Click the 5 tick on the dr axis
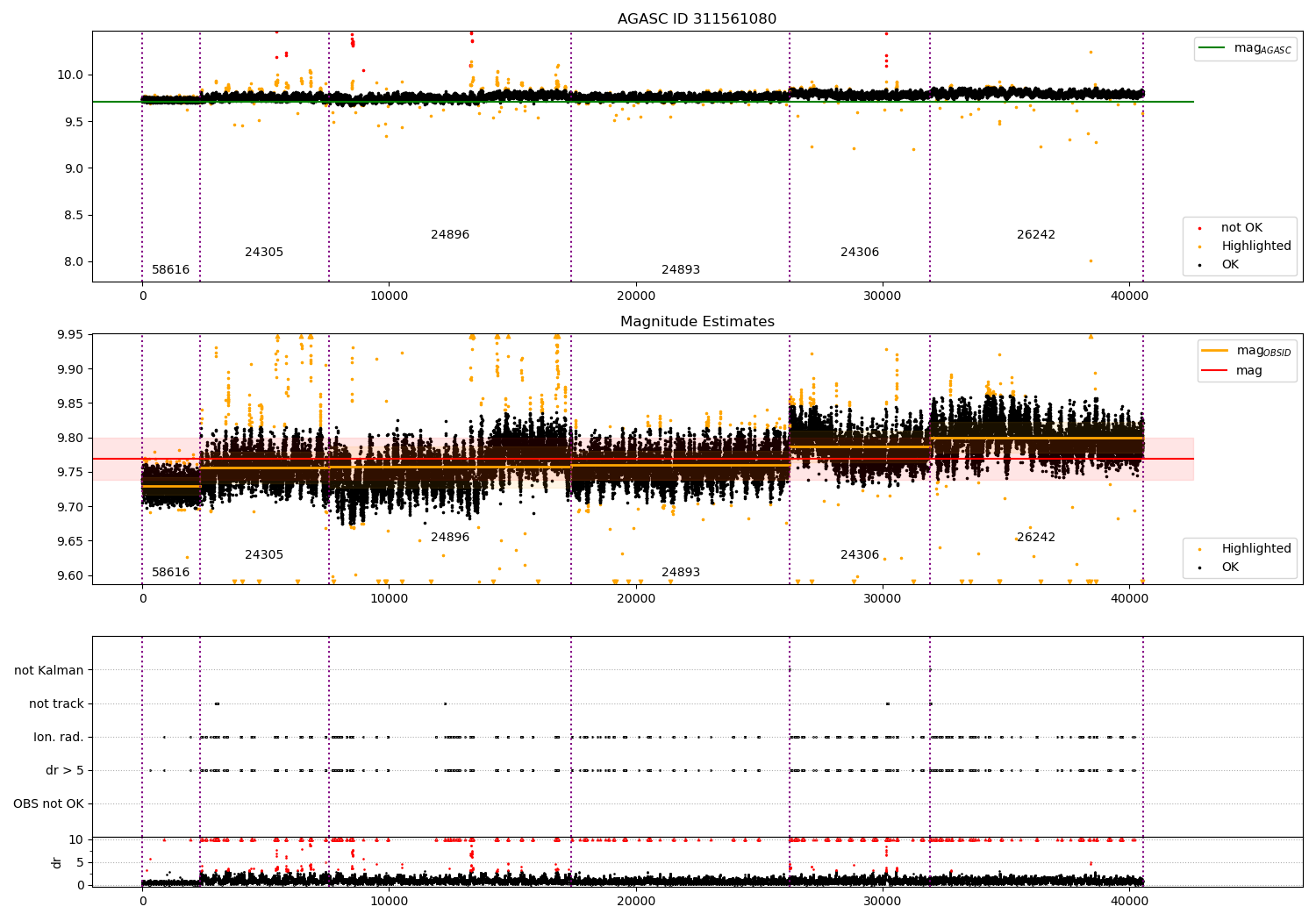 pyautogui.click(x=81, y=862)
